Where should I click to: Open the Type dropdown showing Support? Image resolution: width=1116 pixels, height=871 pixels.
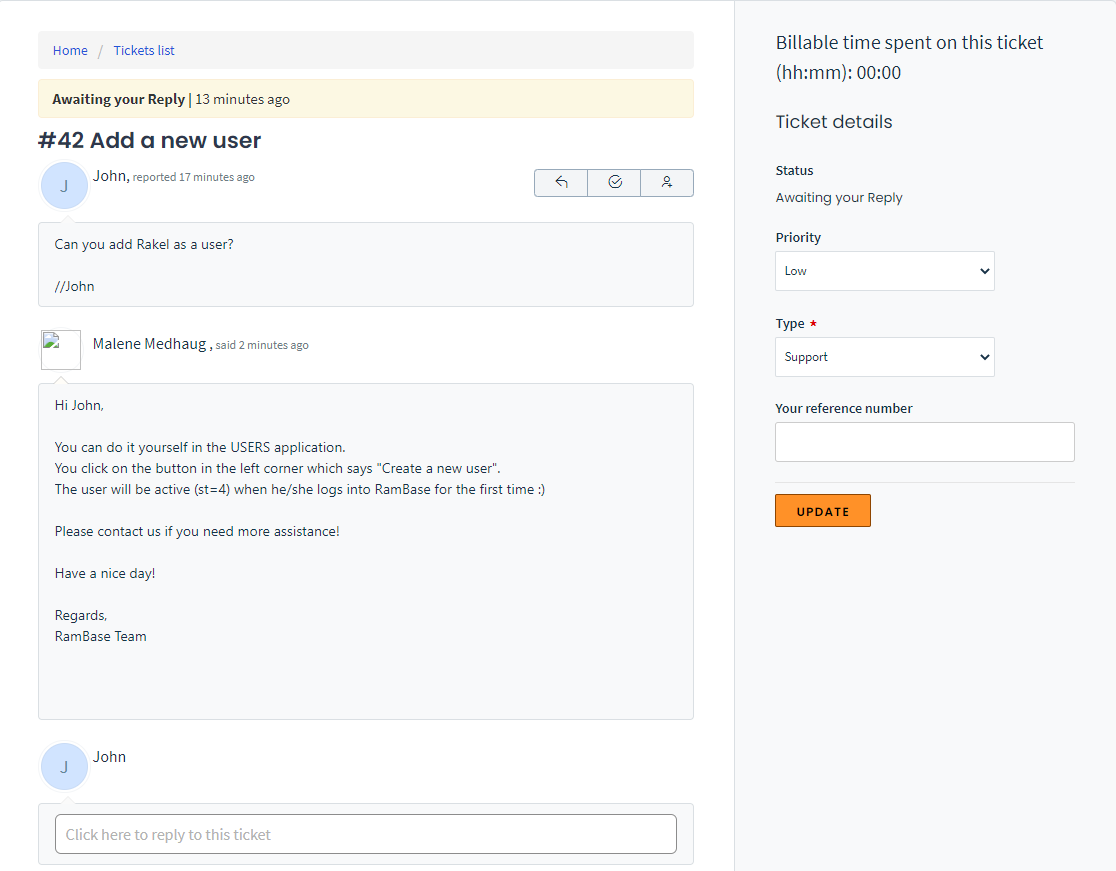[884, 357]
